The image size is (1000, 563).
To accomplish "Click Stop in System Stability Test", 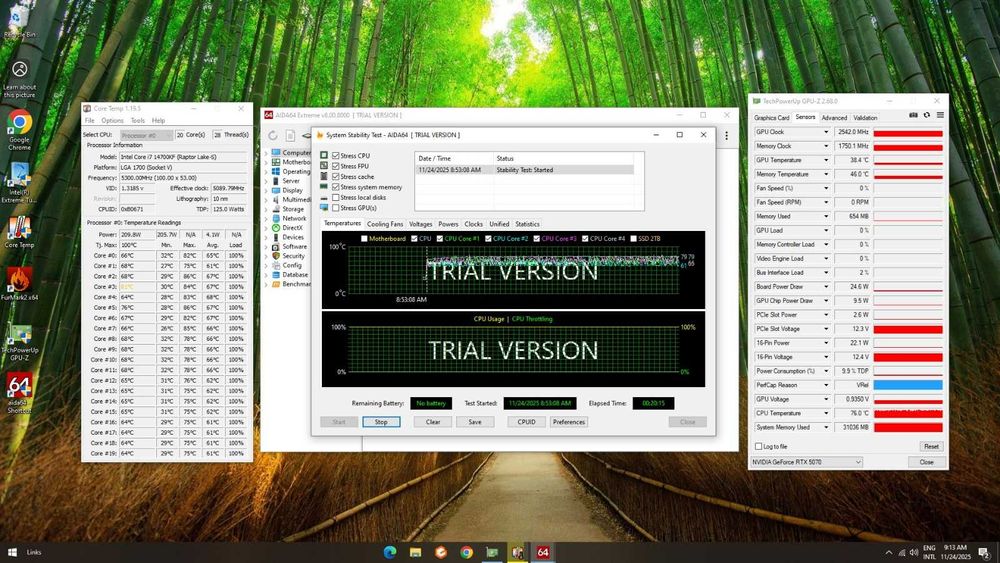I will click(x=381, y=422).
